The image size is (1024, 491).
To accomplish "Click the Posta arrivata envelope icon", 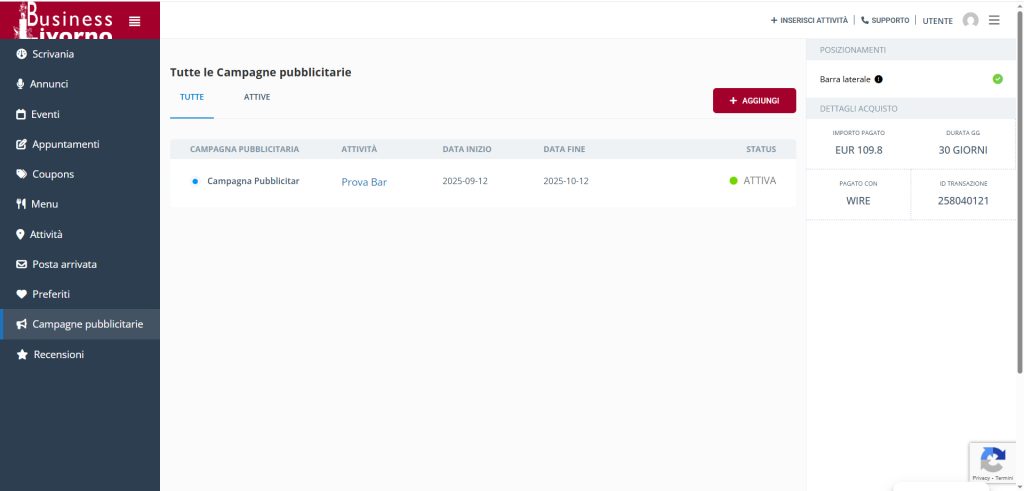I will pos(21,264).
